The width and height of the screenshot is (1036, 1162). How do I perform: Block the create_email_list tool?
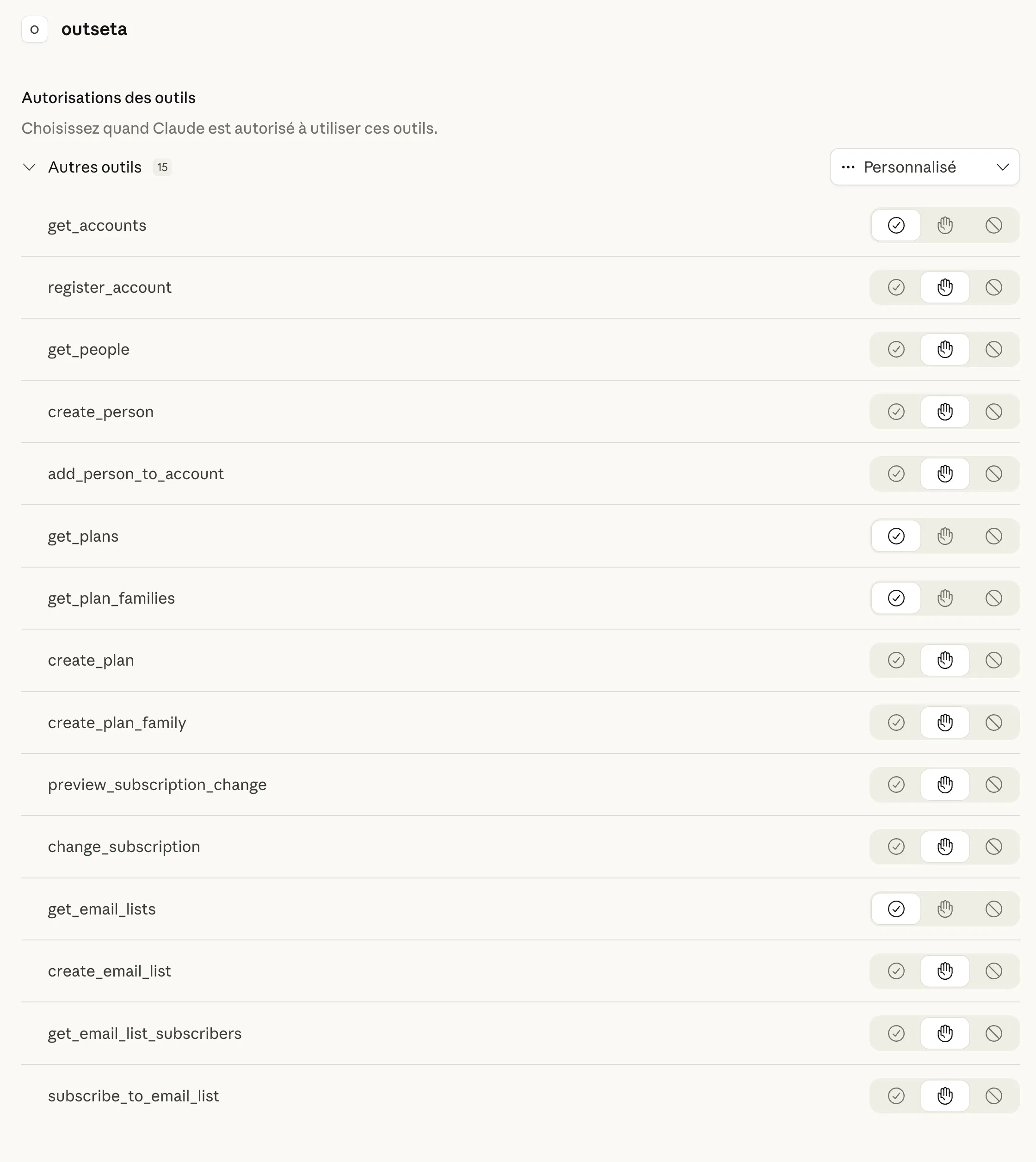993,971
